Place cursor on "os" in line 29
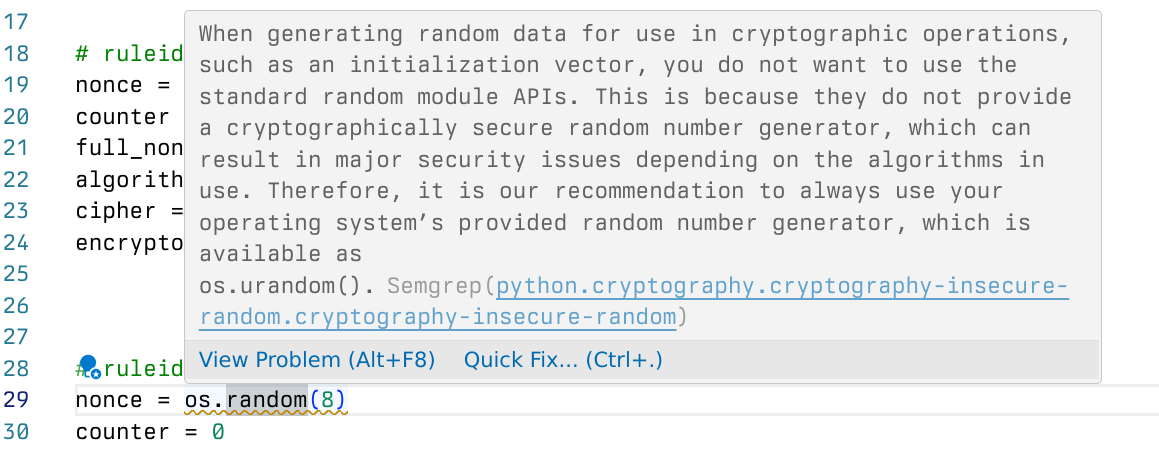The width and height of the screenshot is (1159, 452). 197,400
